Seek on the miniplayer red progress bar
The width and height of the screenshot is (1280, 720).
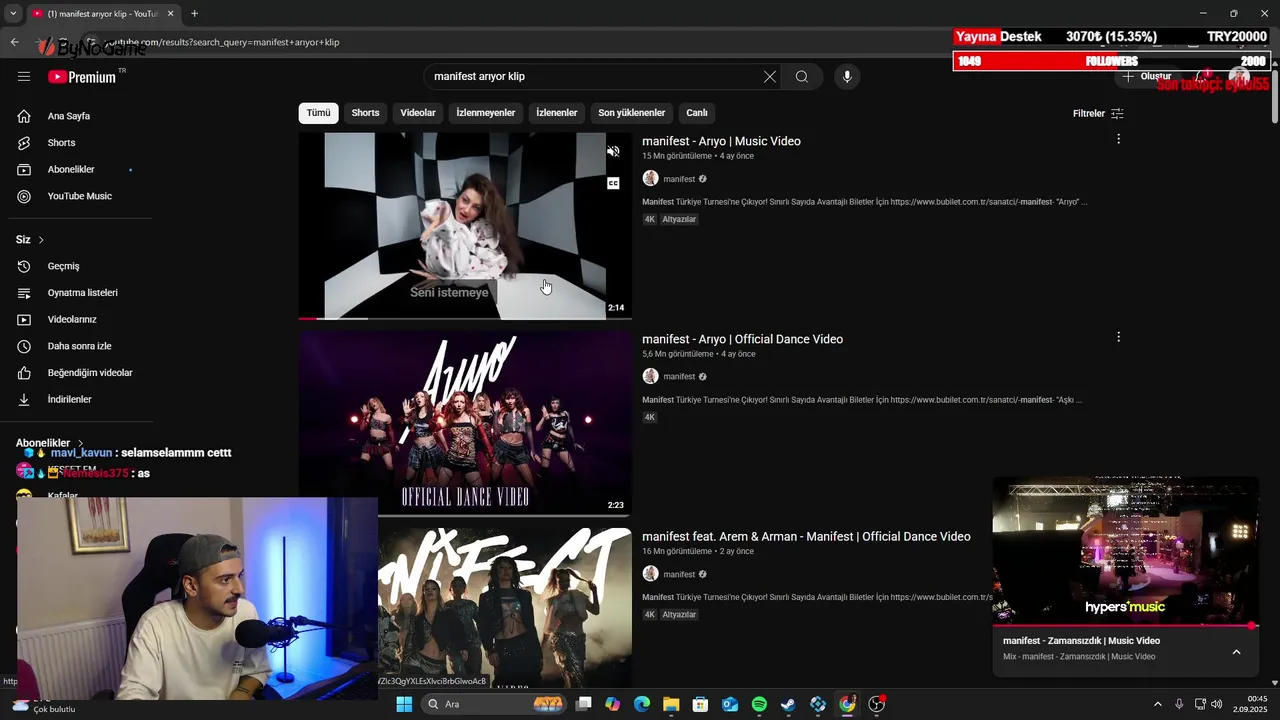pyautogui.click(x=1125, y=626)
